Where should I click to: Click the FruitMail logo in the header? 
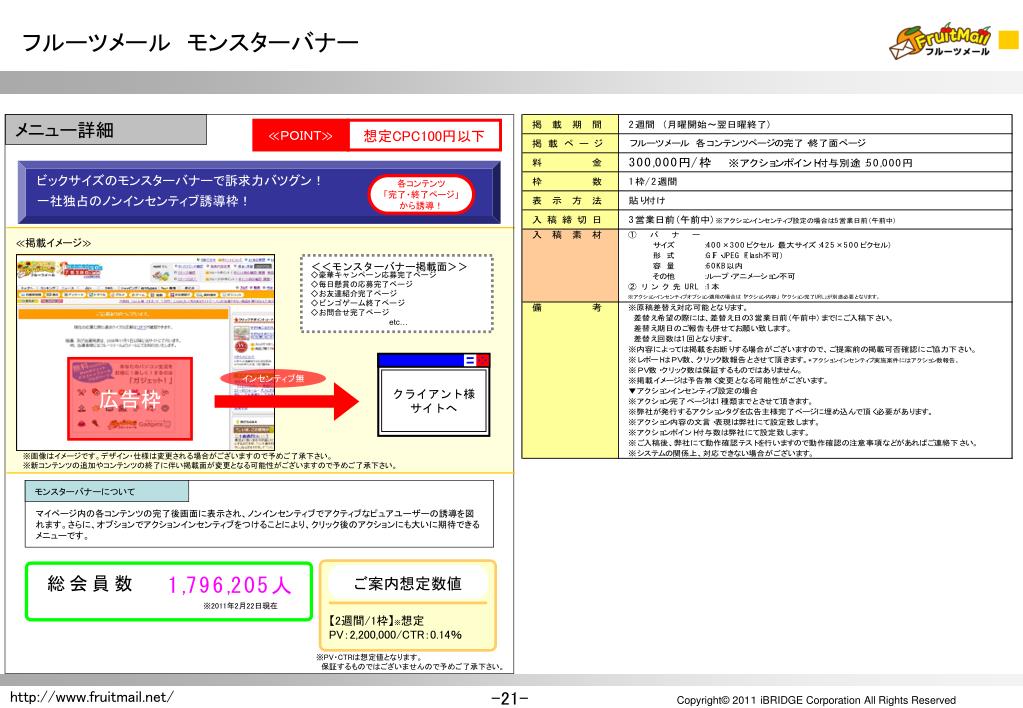(939, 42)
